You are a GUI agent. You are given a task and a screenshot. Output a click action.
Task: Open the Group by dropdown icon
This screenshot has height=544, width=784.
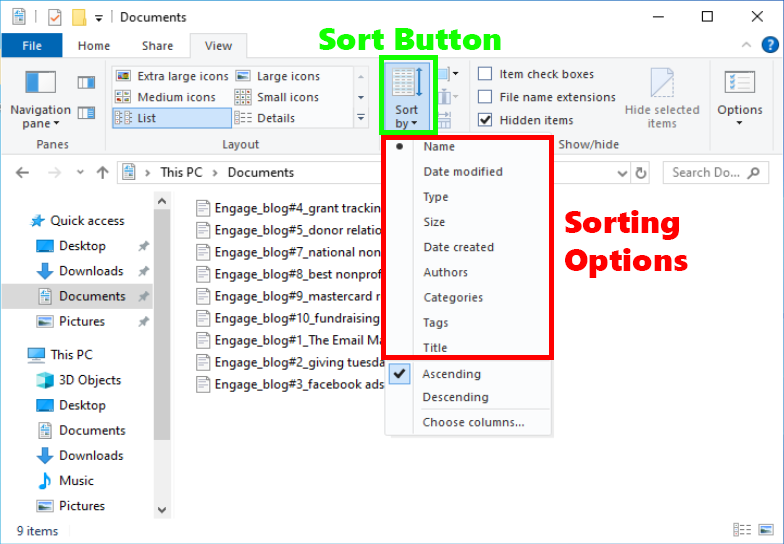pos(448,74)
